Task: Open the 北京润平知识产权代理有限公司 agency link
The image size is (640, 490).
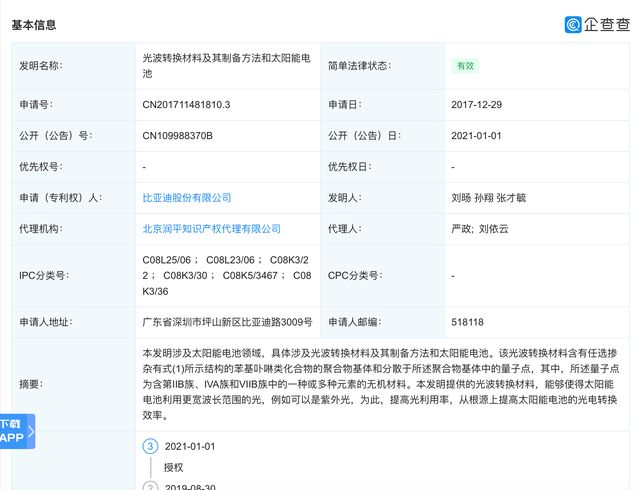Action: coord(212,229)
